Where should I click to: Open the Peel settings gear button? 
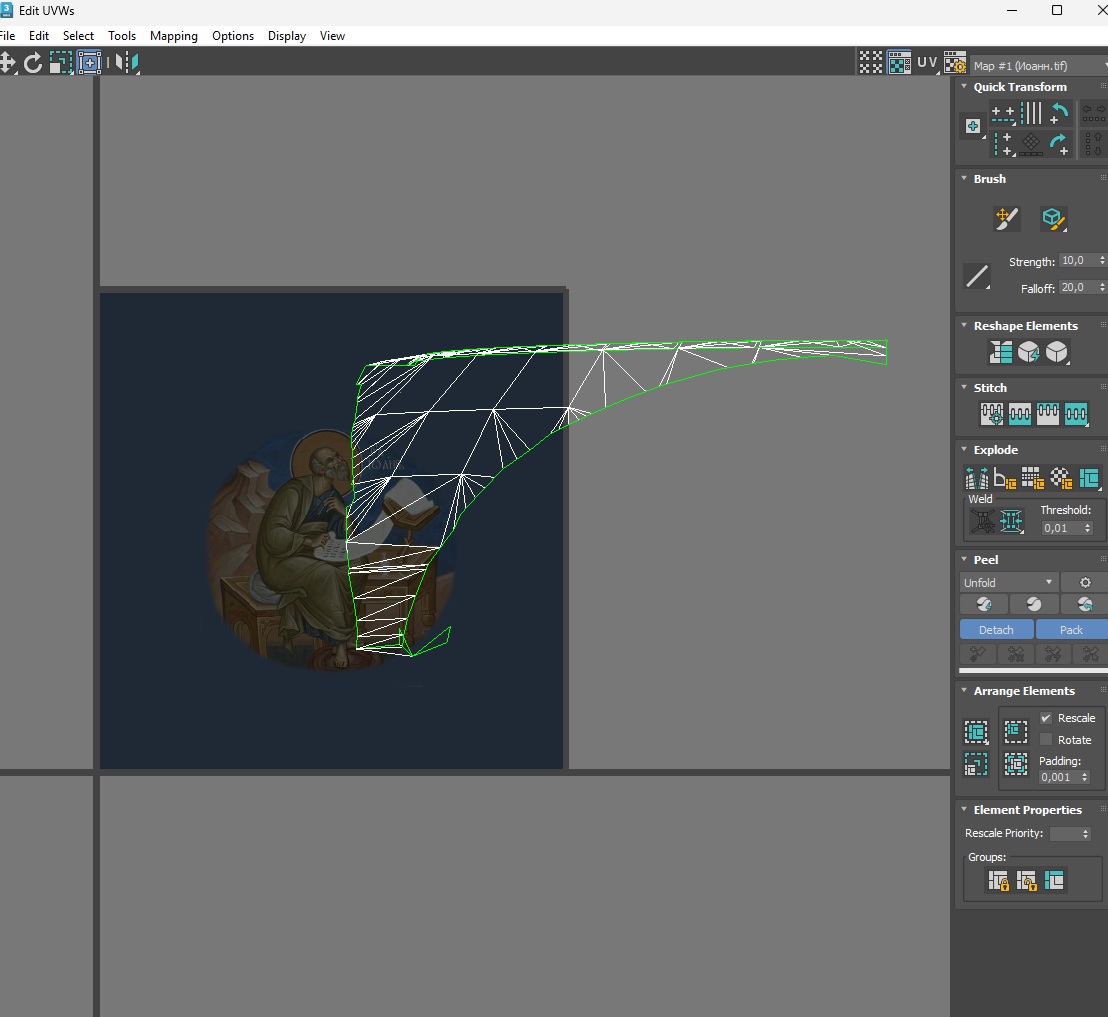1085,582
